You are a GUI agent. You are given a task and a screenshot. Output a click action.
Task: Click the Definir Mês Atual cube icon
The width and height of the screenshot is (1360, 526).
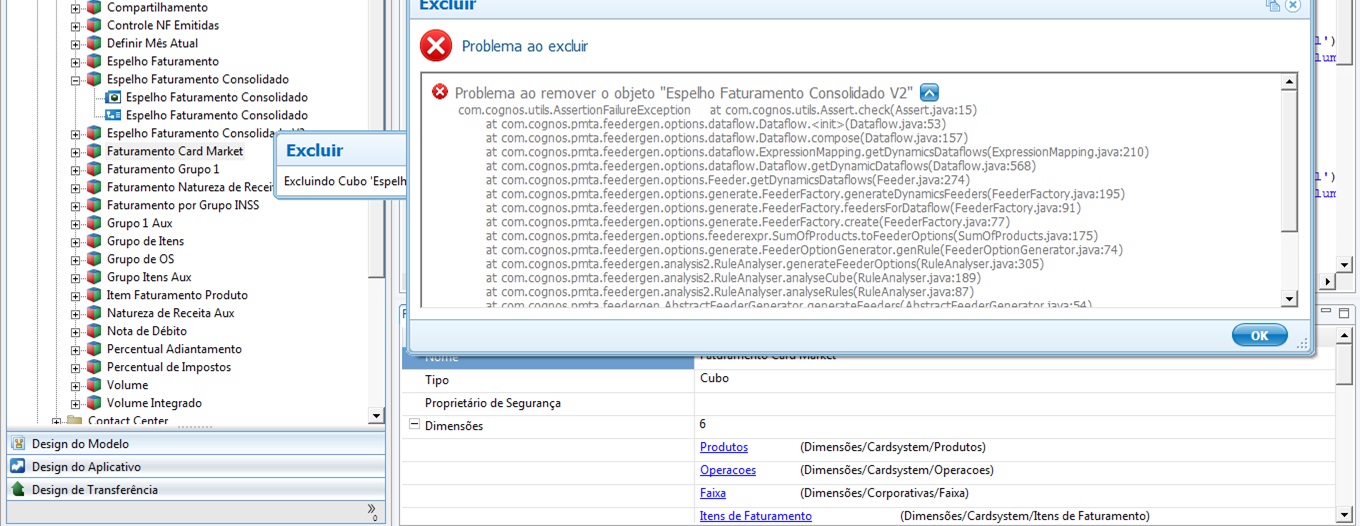[94, 43]
